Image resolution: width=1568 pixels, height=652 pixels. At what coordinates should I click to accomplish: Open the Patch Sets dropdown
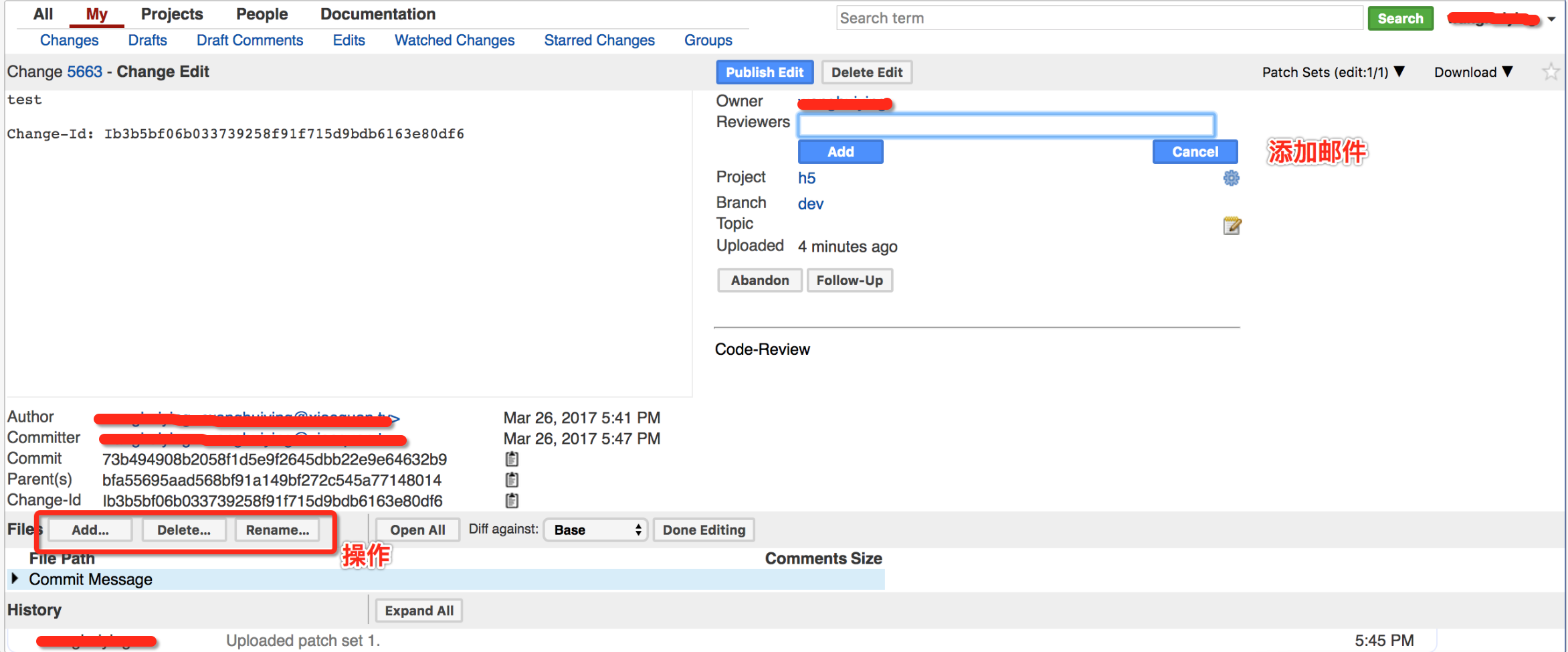1333,72
